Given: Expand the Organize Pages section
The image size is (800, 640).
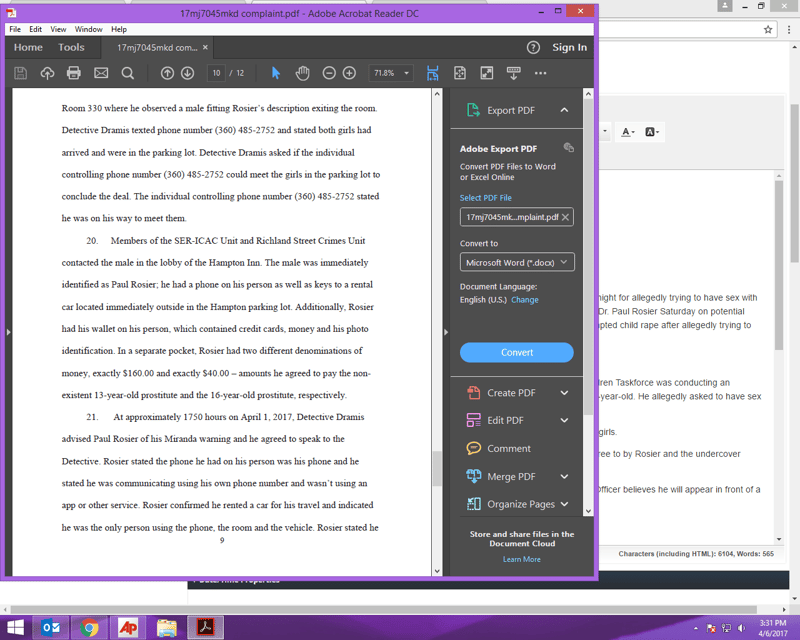Looking at the screenshot, I should coord(564,504).
